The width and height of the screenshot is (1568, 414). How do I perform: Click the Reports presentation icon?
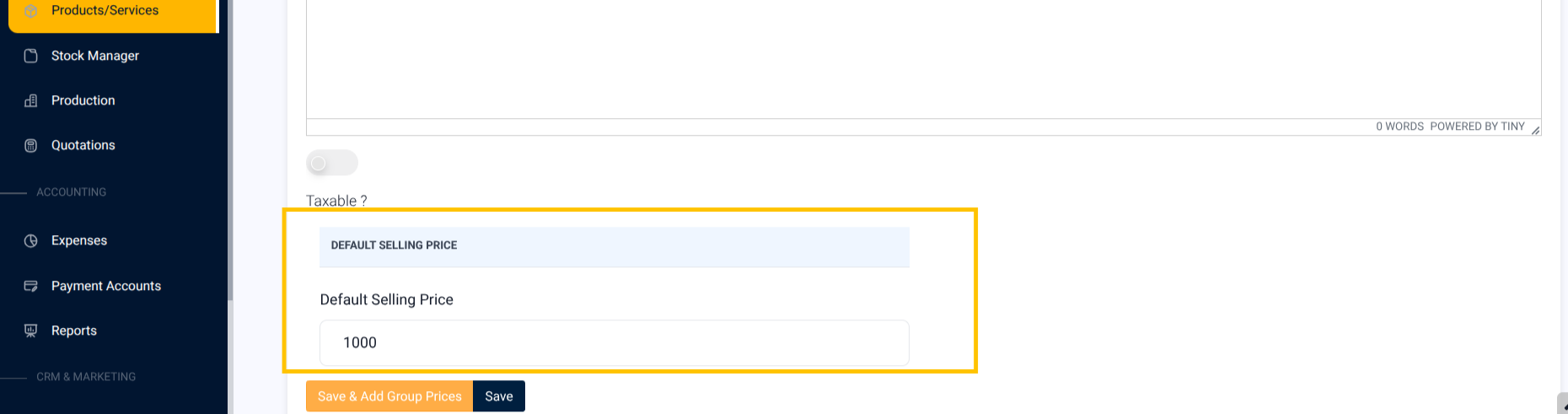31,331
